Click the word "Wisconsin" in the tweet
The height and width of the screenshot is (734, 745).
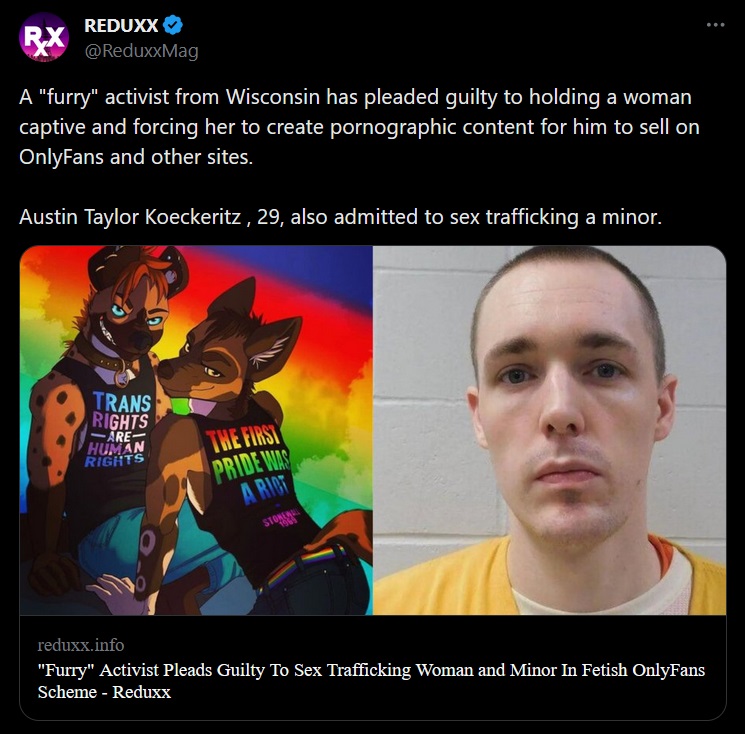273,97
